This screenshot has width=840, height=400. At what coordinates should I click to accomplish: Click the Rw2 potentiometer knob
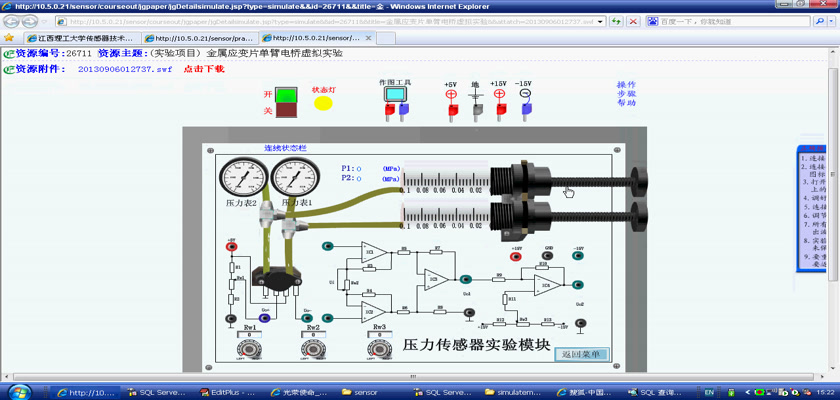click(x=313, y=350)
